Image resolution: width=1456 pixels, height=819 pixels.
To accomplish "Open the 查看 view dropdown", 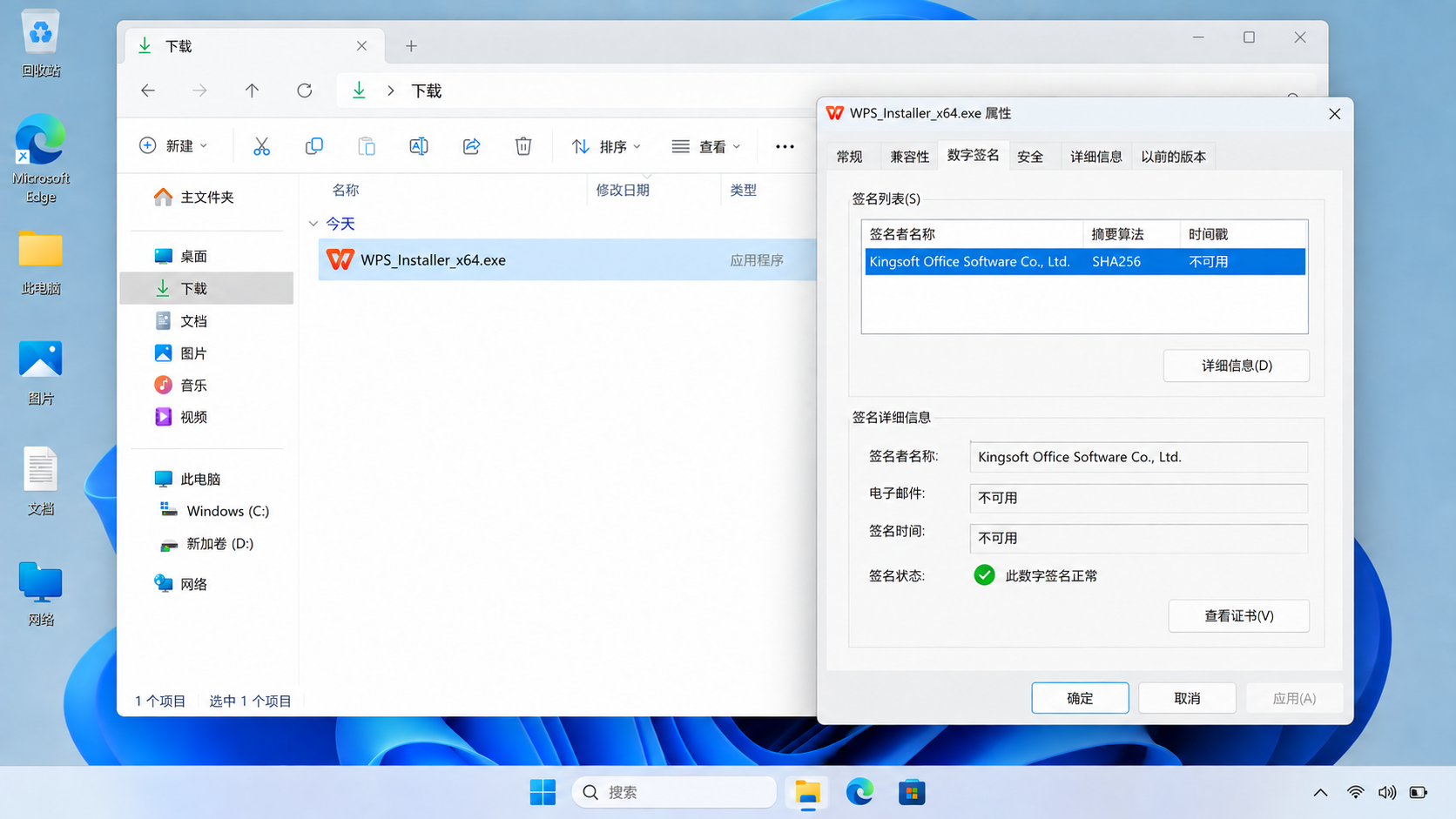I will pyautogui.click(x=706, y=146).
